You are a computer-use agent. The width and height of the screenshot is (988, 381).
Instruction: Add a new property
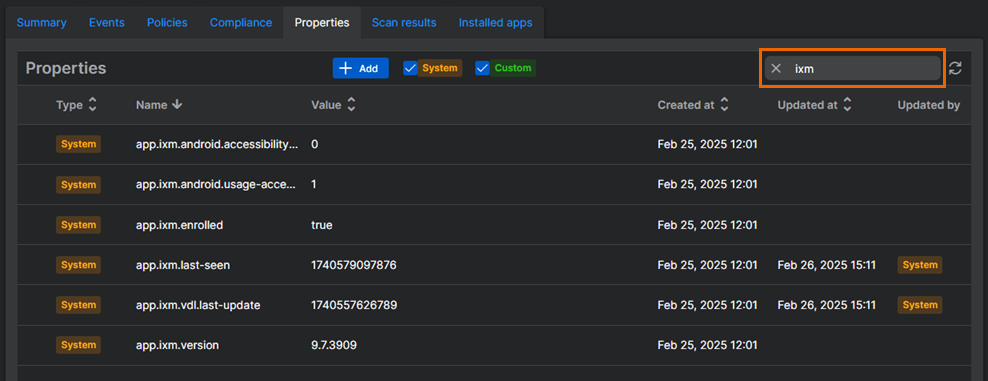pos(360,68)
